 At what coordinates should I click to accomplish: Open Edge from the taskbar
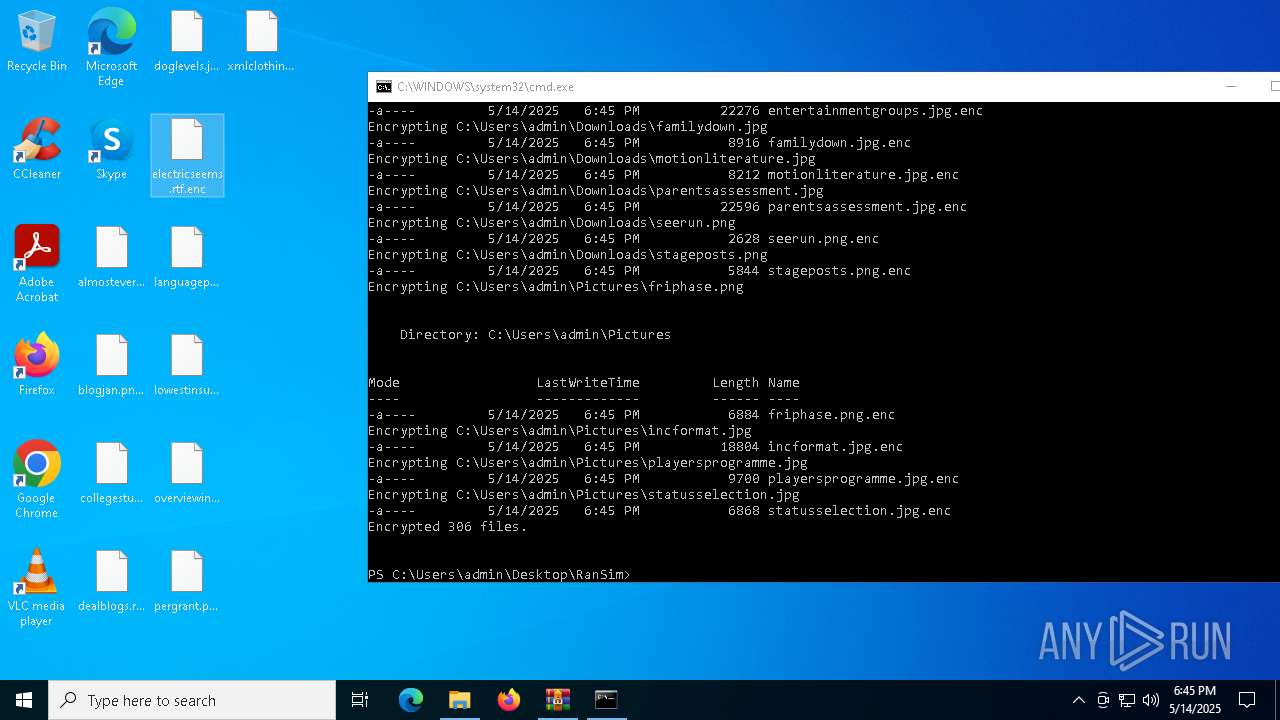tap(411, 700)
